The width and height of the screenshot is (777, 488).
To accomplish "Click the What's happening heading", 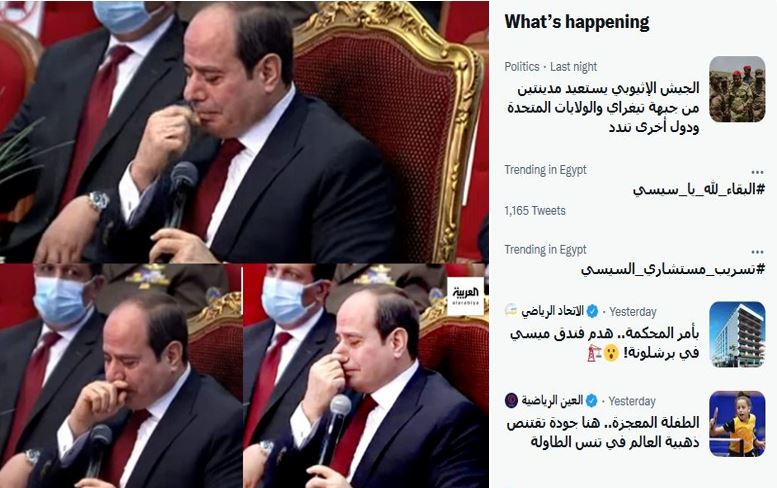I will (x=577, y=22).
